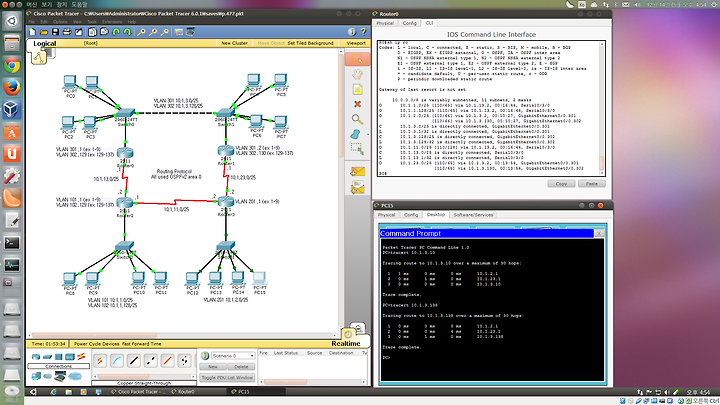Click the first magnifier Zoom In icon

[x=141, y=32]
